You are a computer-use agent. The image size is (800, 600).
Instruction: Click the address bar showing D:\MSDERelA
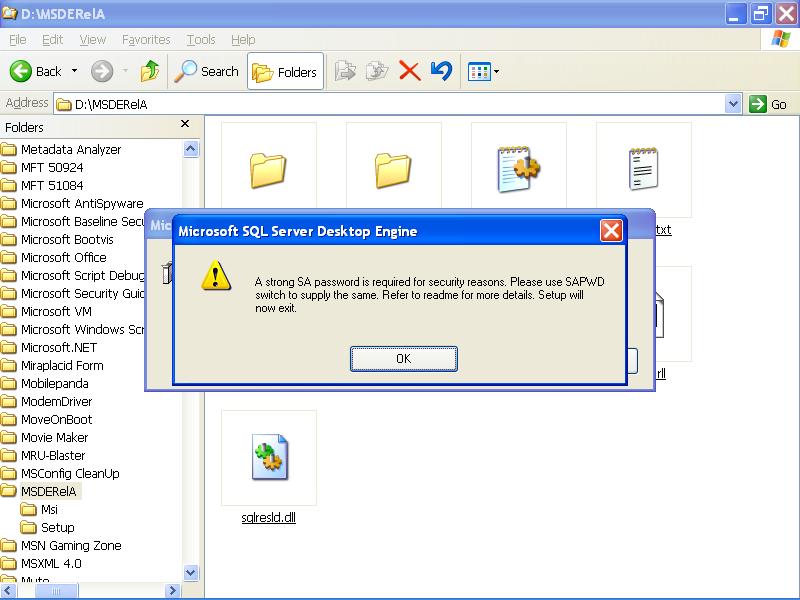(390, 105)
